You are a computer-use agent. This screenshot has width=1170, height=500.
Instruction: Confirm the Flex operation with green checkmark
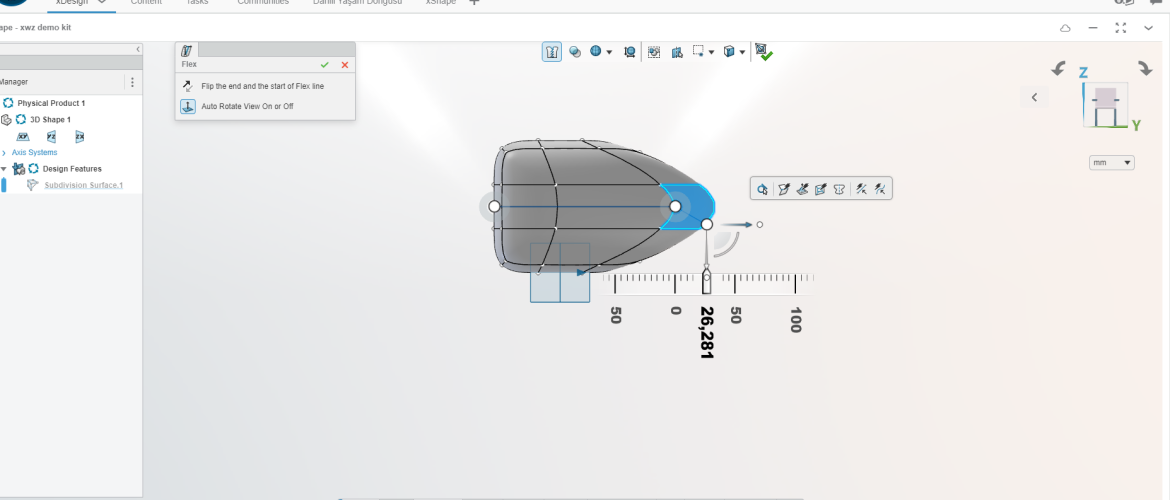pyautogui.click(x=324, y=65)
